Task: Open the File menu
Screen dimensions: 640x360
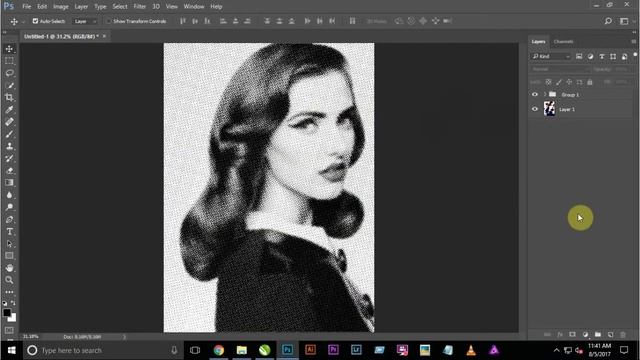Action: click(27, 7)
